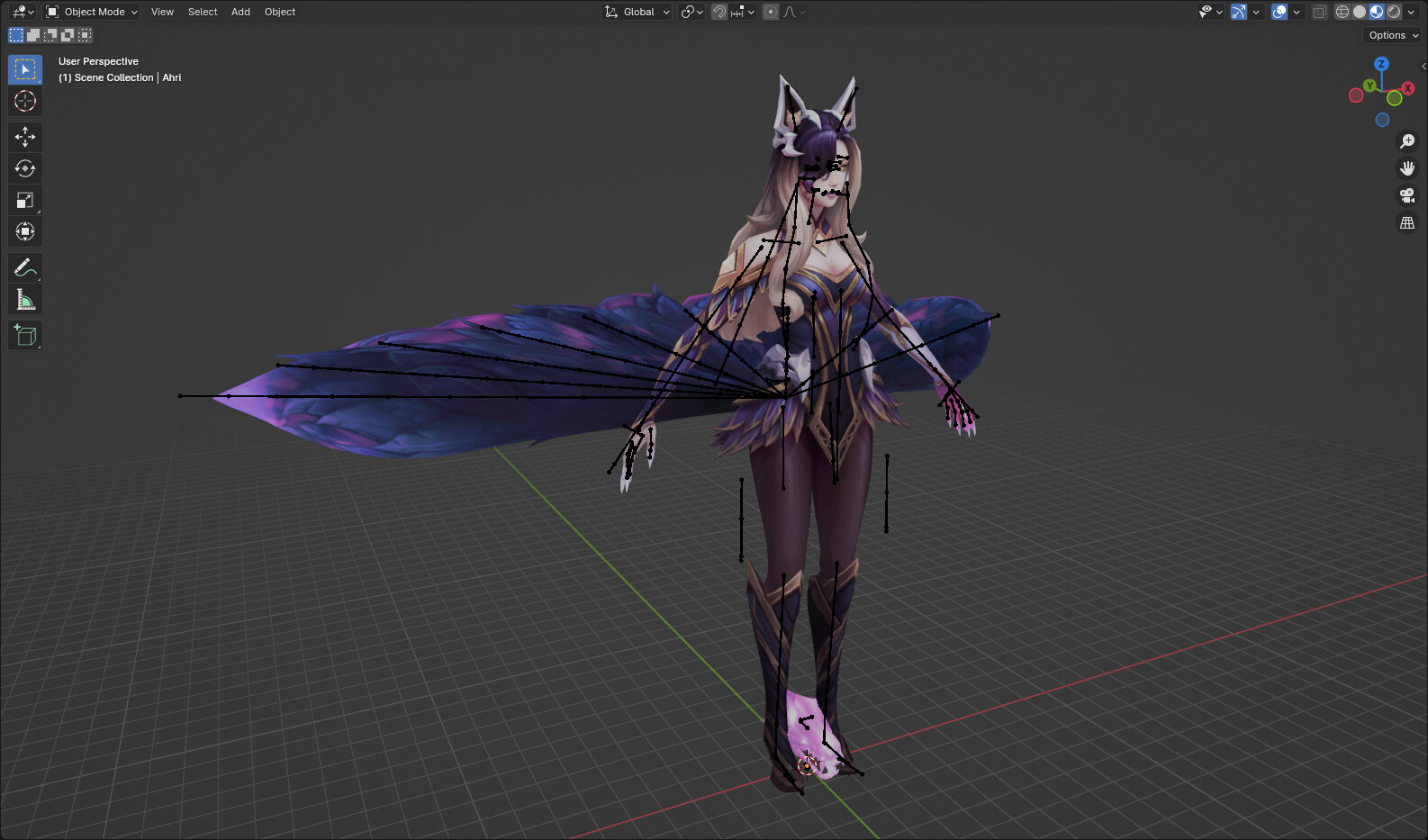1428x840 pixels.
Task: Select the Select Box tool
Action: click(x=25, y=69)
